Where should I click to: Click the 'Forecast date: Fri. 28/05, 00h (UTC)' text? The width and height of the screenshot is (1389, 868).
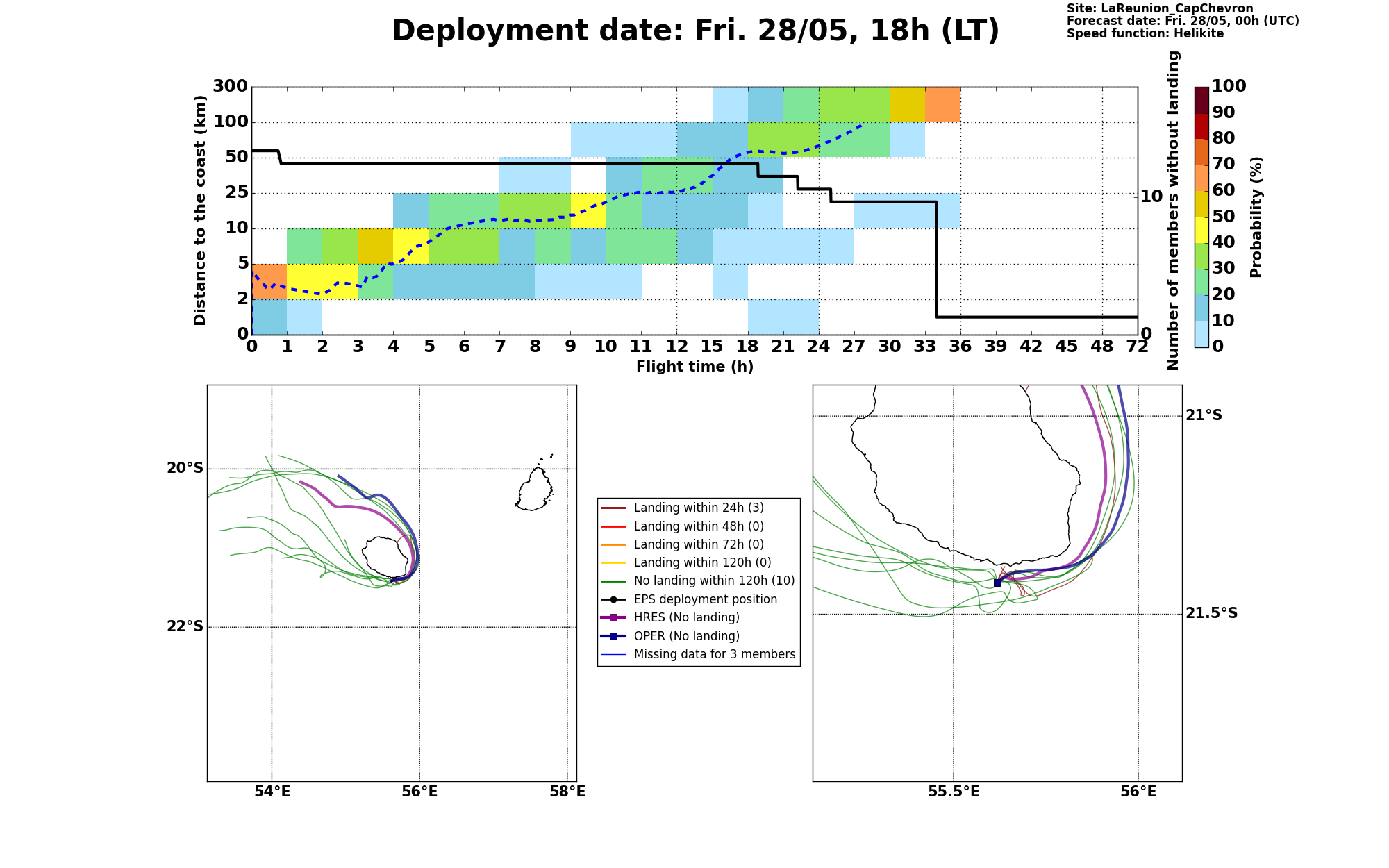(1183, 21)
